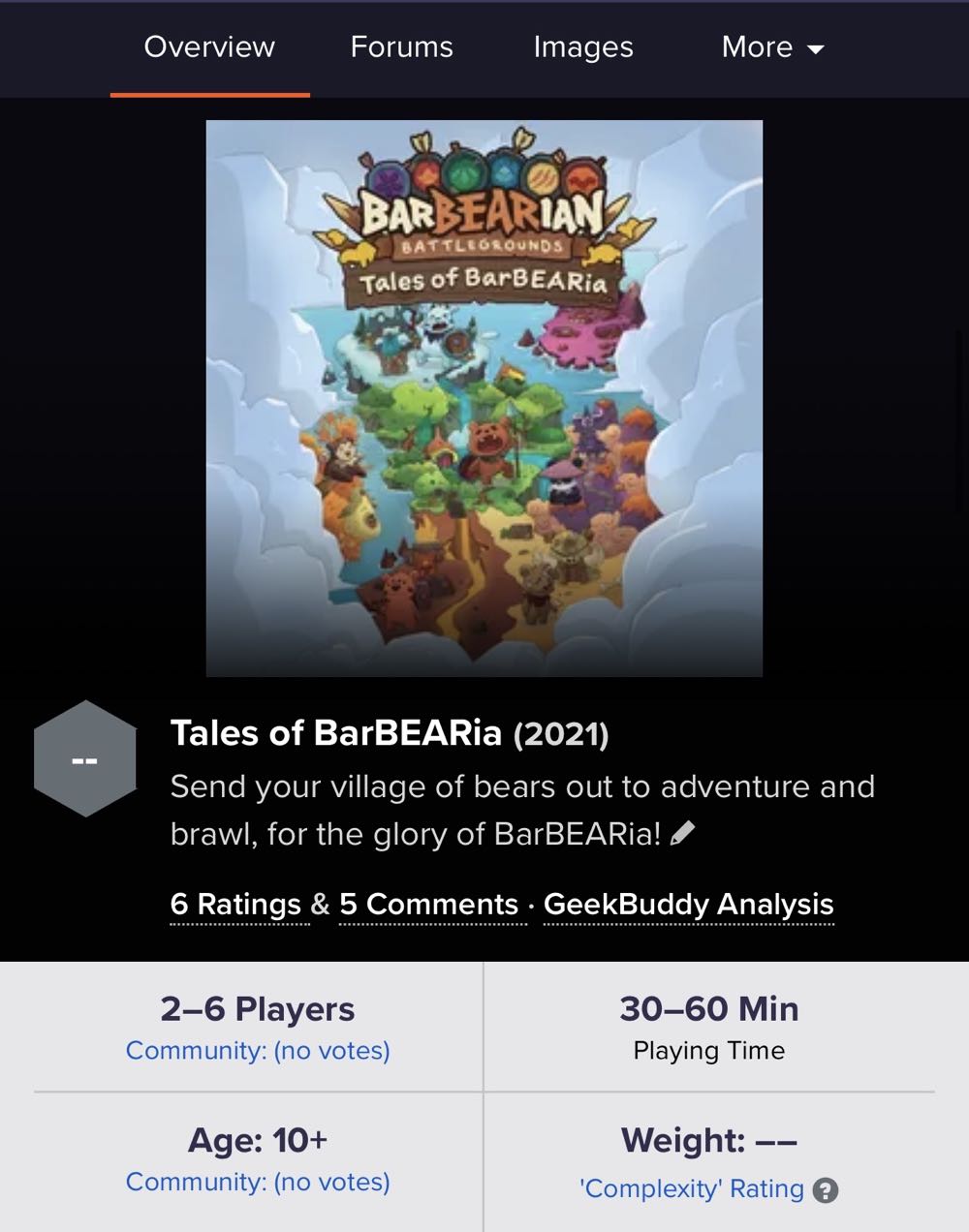Edit the game description with the pencil icon
This screenshot has width=969, height=1232.
pyautogui.click(x=682, y=833)
